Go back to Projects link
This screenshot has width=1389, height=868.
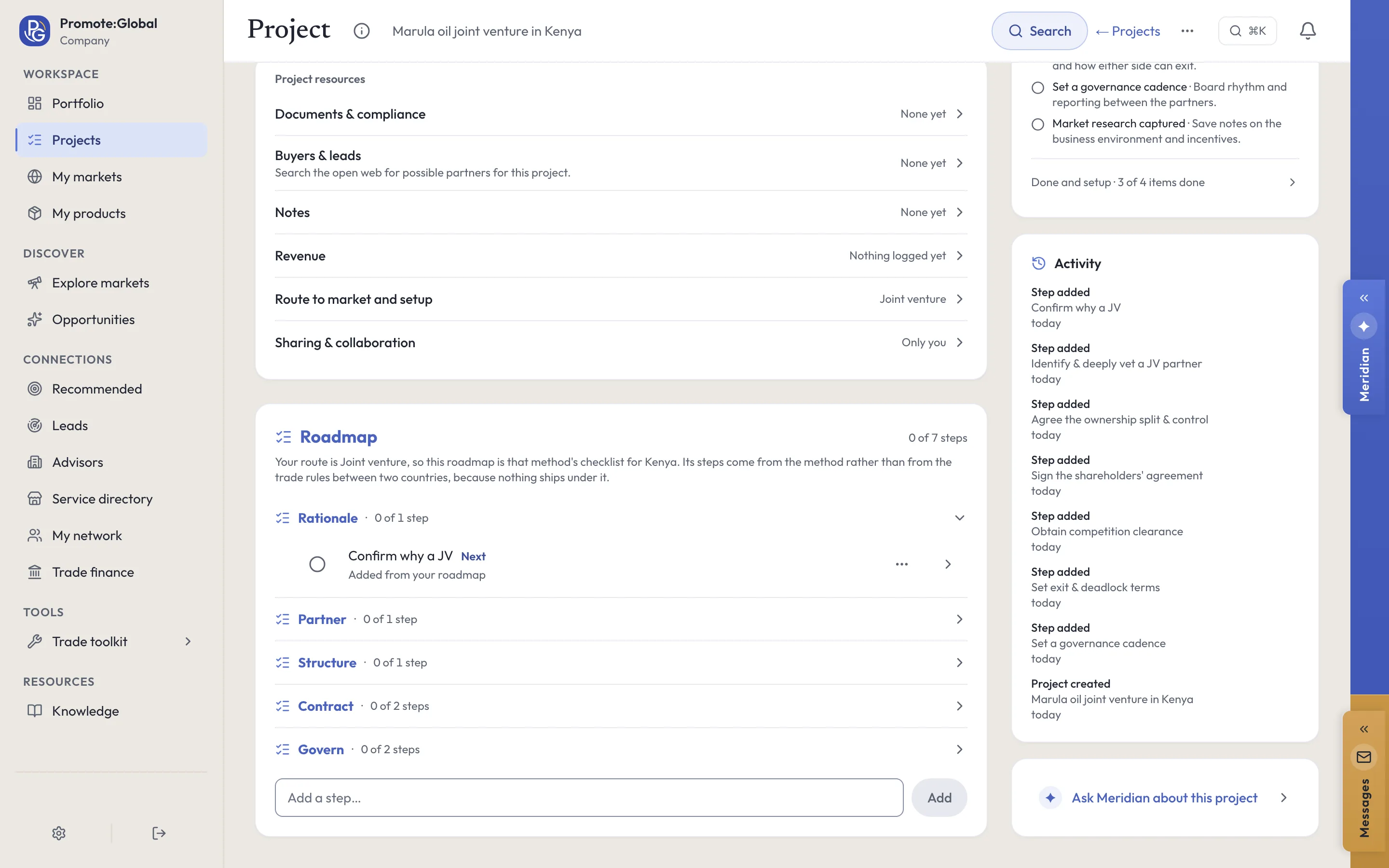(x=1128, y=31)
